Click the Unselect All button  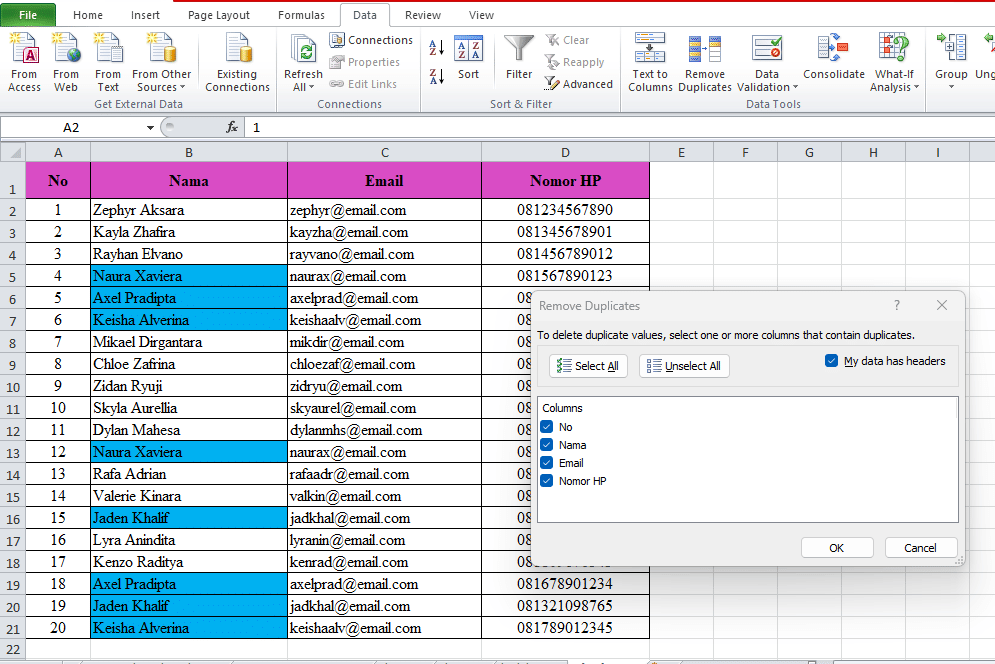click(x=684, y=366)
